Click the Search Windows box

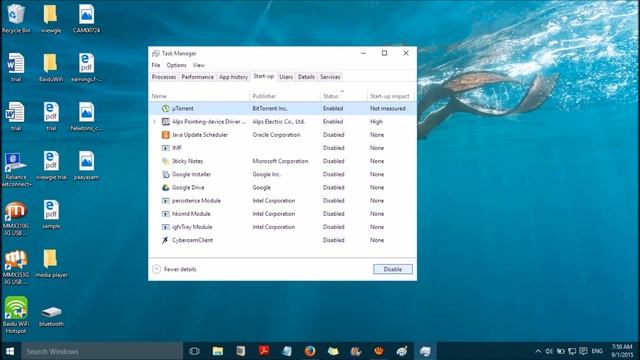tap(102, 351)
